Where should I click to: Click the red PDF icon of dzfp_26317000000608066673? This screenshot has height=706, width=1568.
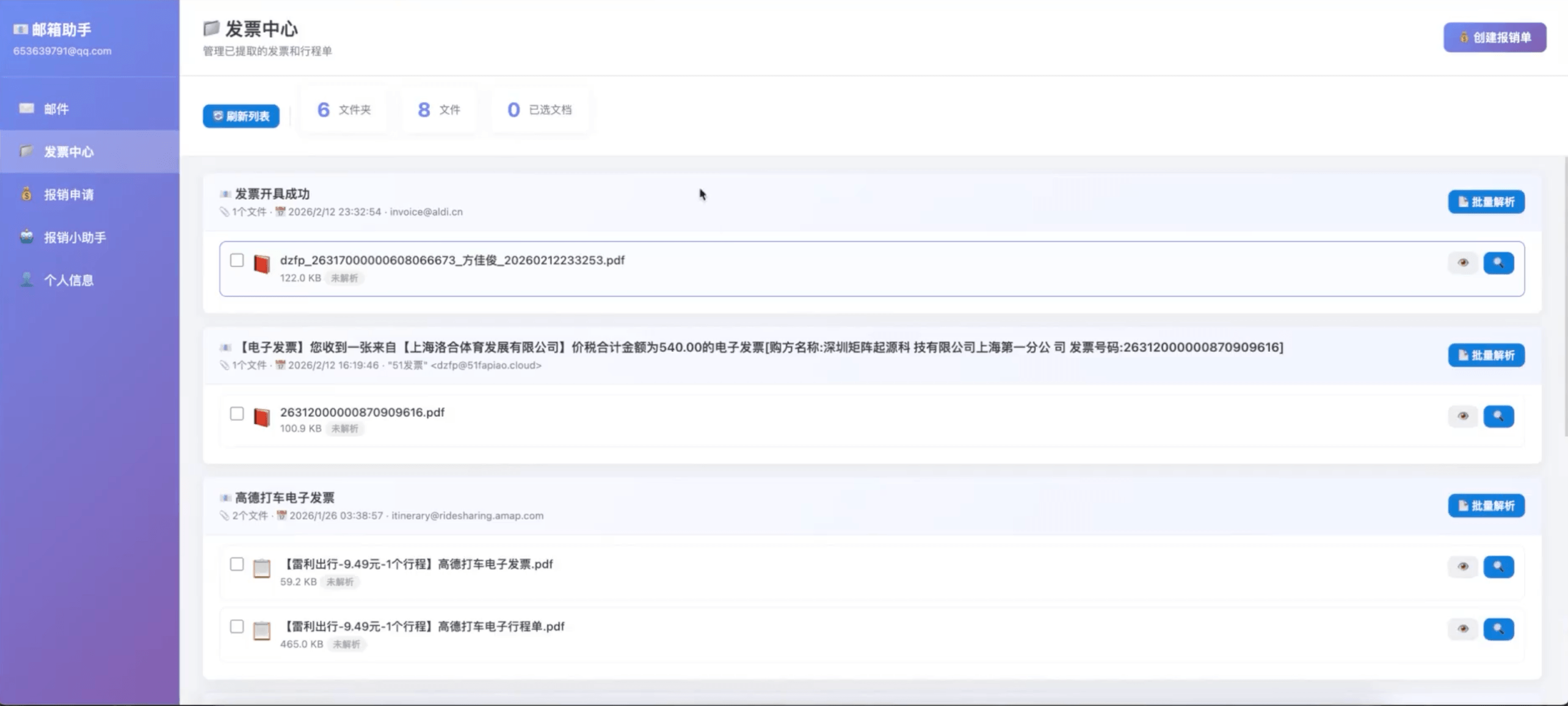point(262,264)
